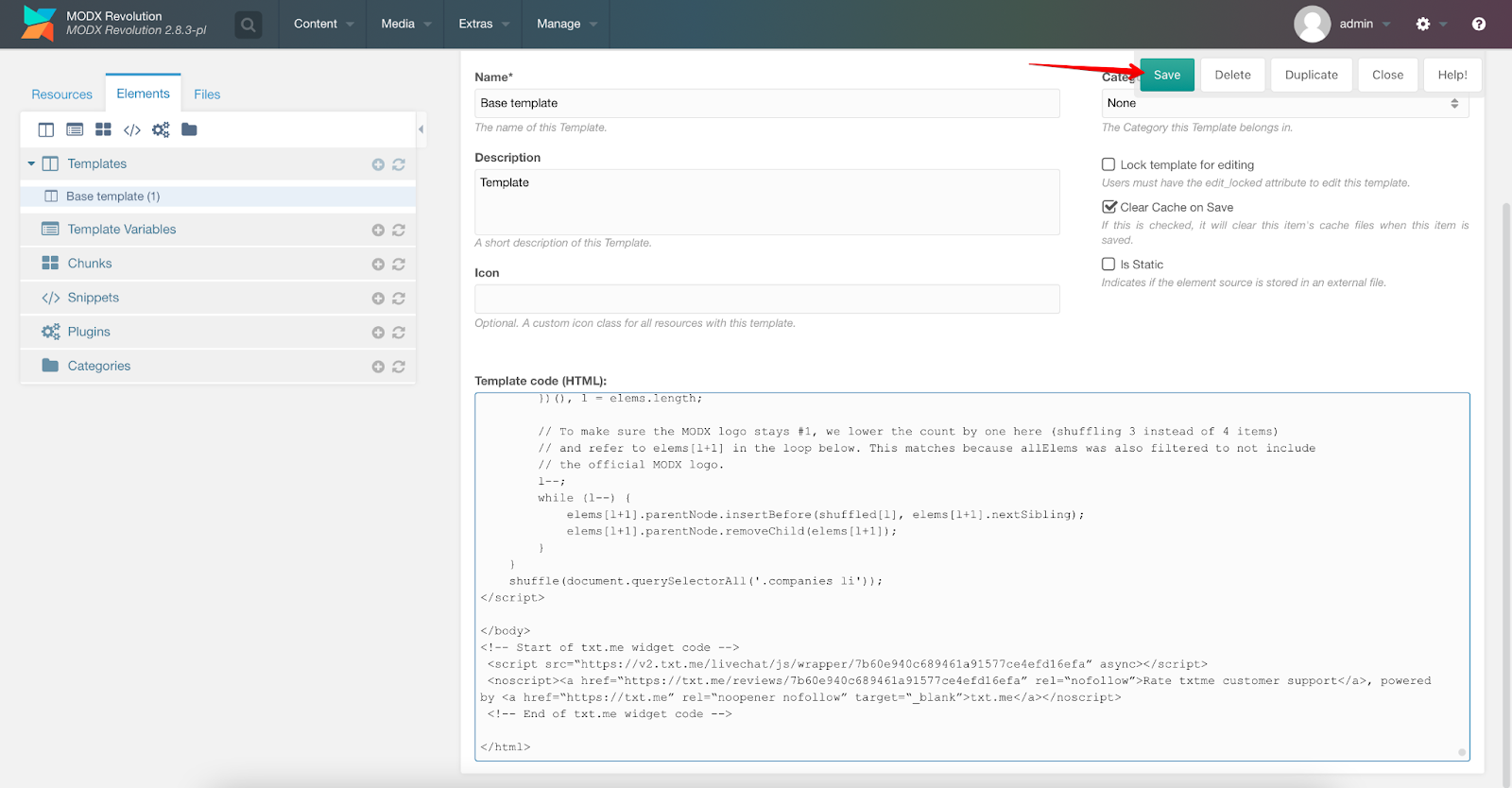This screenshot has height=788, width=1512.
Task: Open the Help! button
Action: [1452, 75]
